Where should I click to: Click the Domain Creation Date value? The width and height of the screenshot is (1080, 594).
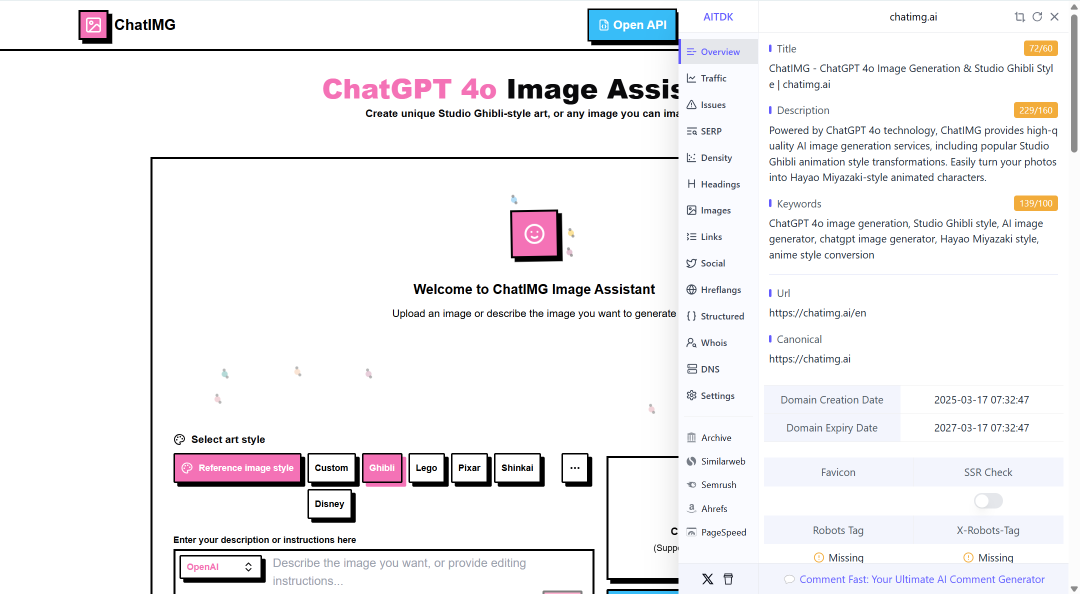pos(982,400)
